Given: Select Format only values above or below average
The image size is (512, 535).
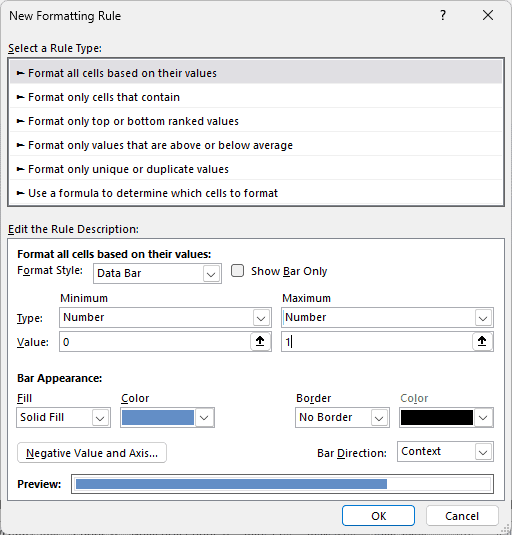Looking at the screenshot, I should pyautogui.click(x=256, y=145).
